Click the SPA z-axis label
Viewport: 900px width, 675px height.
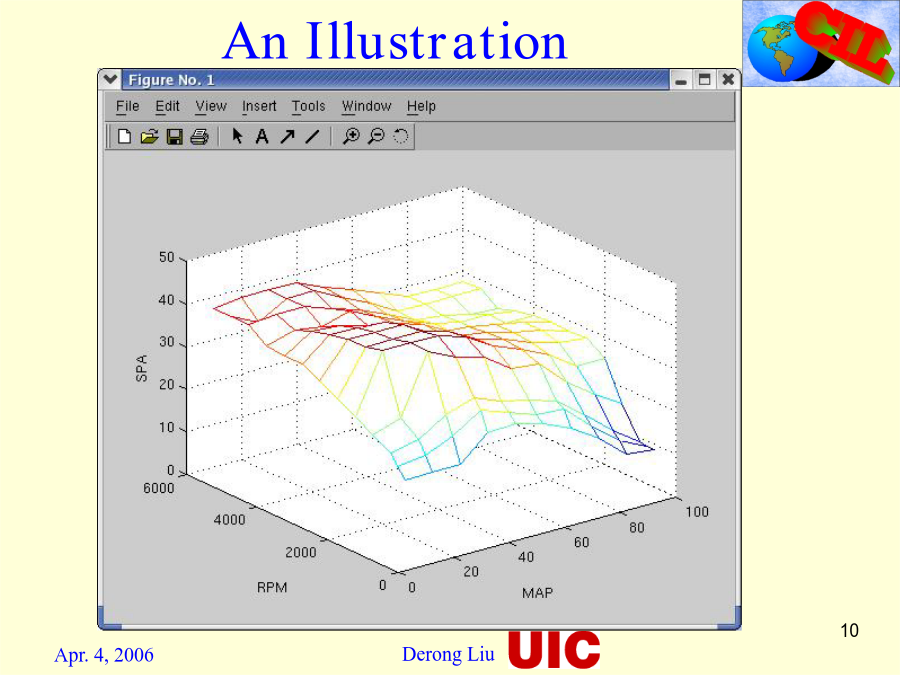(x=141, y=368)
